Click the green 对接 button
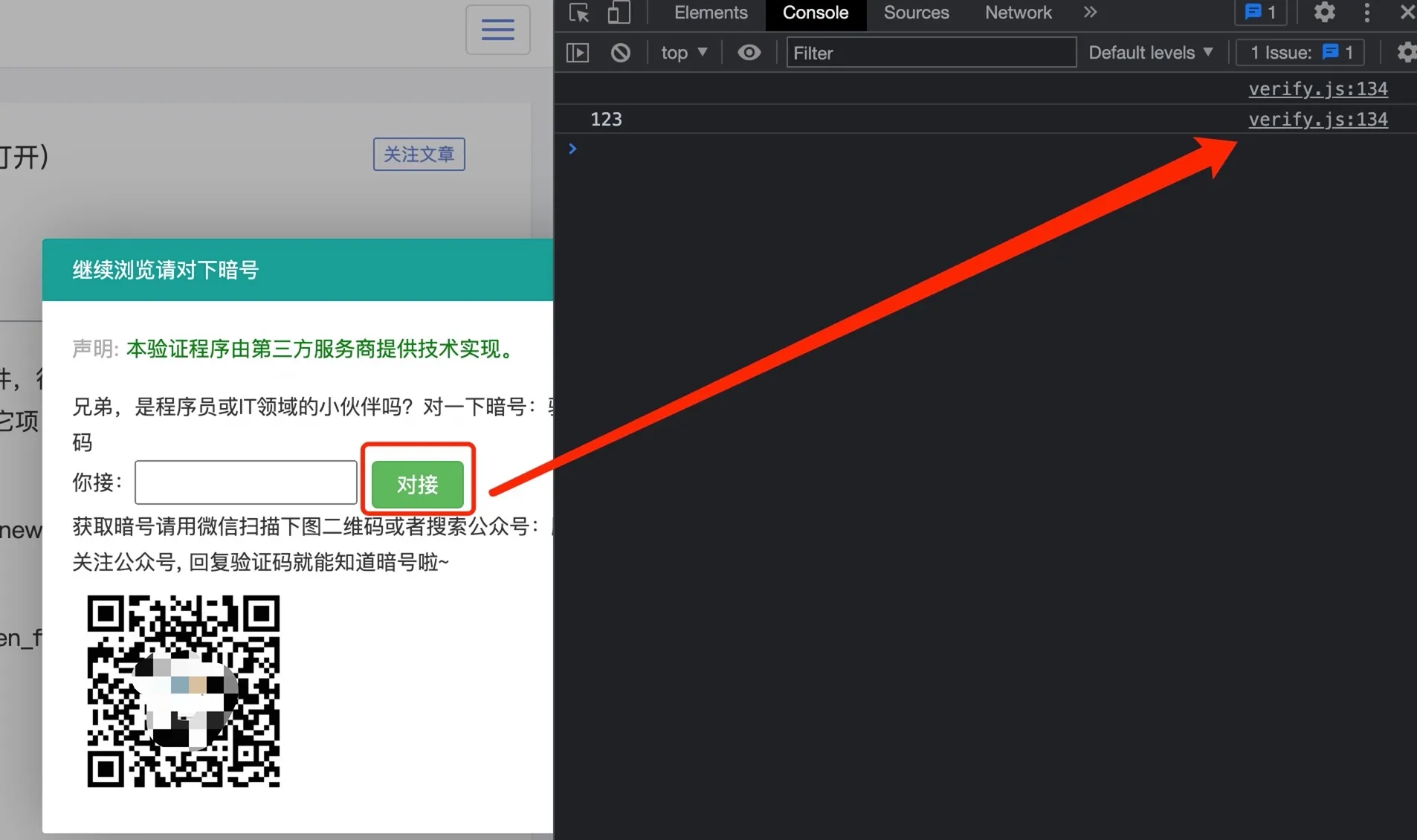1417x840 pixels. [418, 485]
